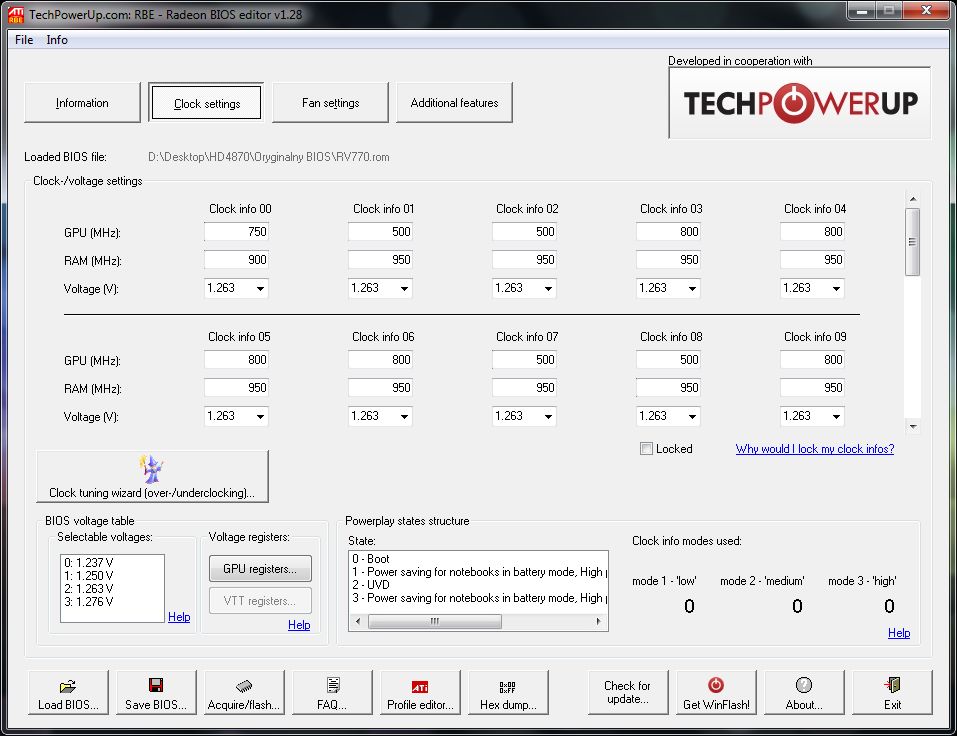Viewport: 957px width, 736px height.
Task: Click Clock info 00 GPU MHz field
Action: coord(236,232)
